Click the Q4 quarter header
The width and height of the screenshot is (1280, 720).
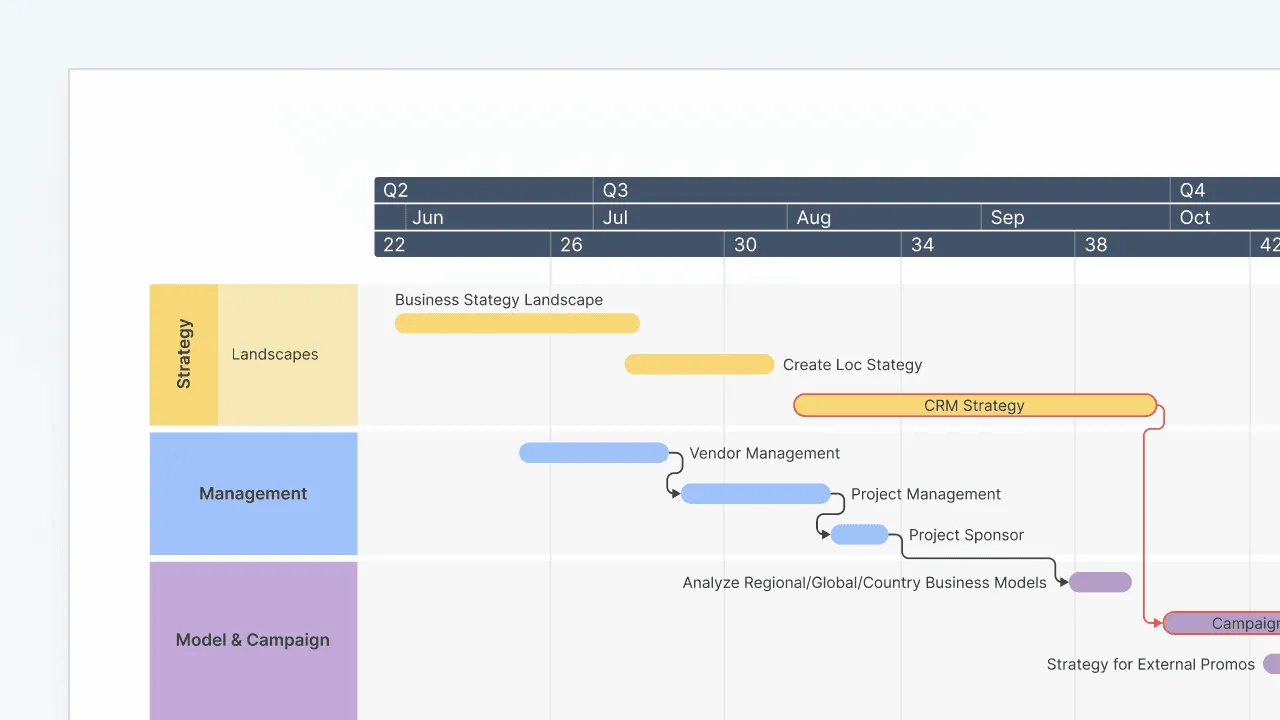tap(1191, 190)
